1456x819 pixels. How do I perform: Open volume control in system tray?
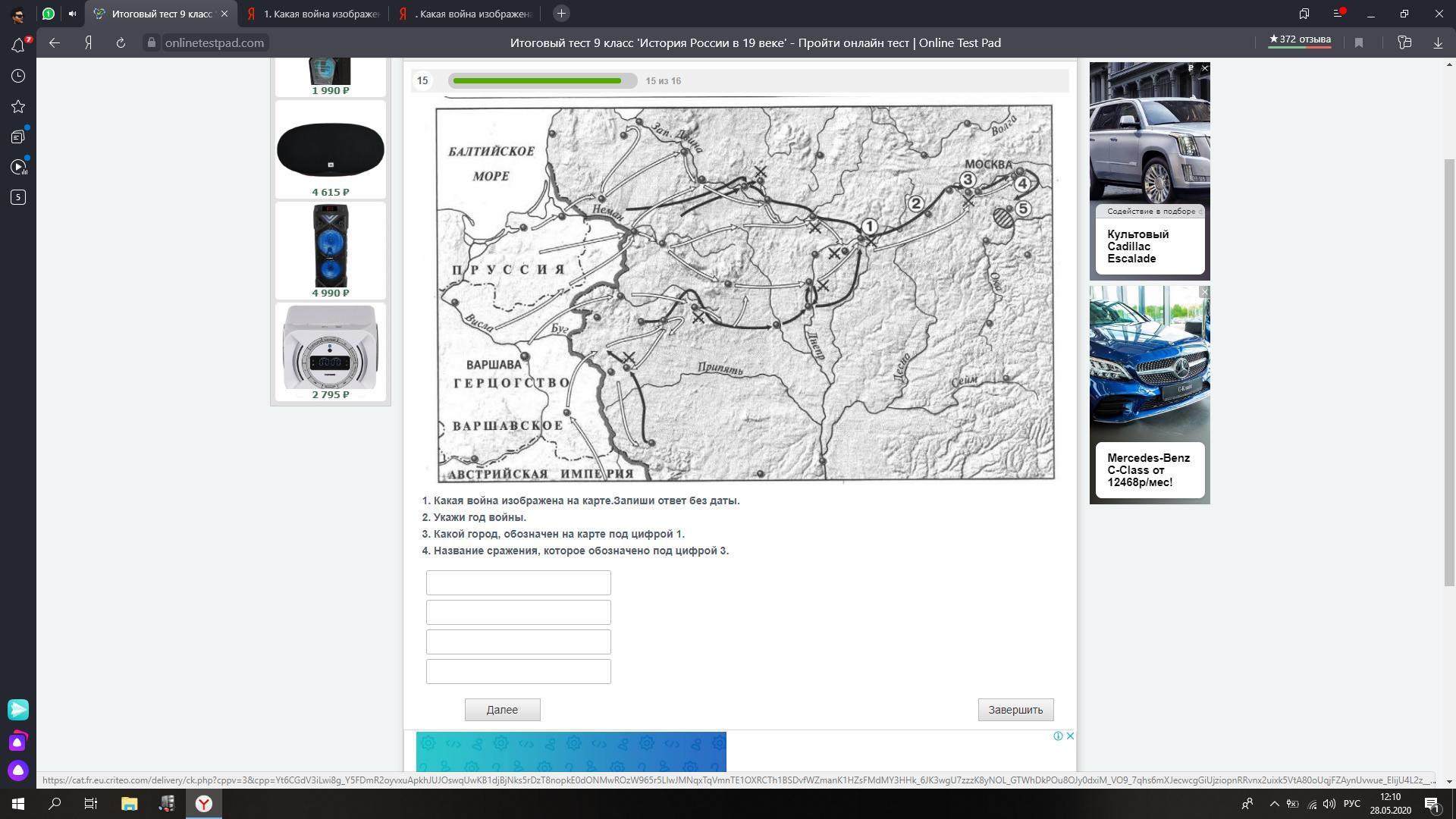pos(1329,804)
